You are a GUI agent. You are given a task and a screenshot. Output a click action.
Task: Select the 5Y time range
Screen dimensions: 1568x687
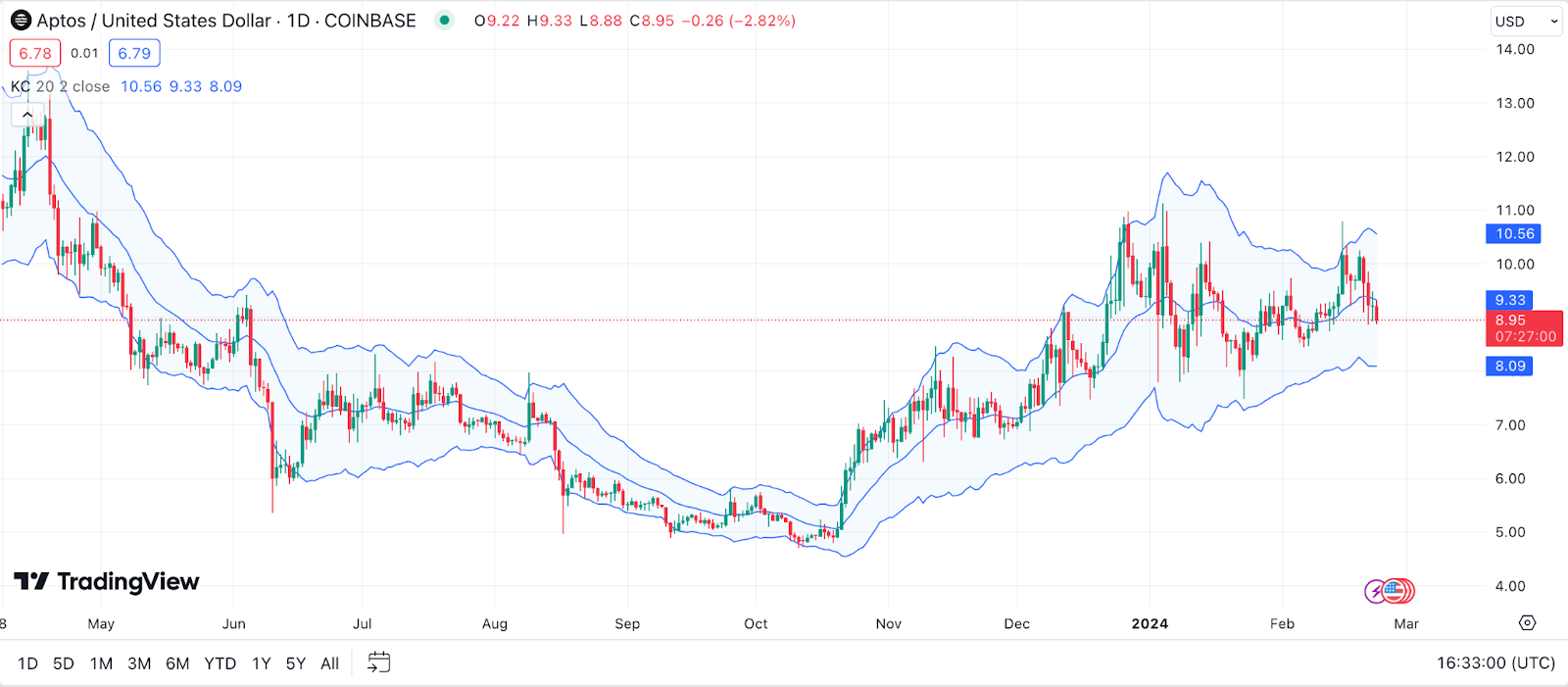pyautogui.click(x=296, y=663)
